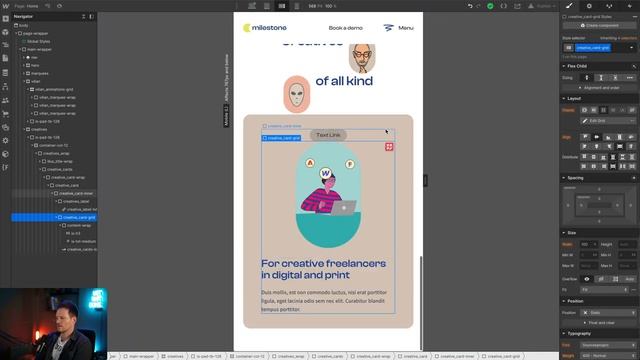This screenshot has height=360, width=640.
Task: Open the code export braces icon
Action: pyautogui.click(x=504, y=6)
